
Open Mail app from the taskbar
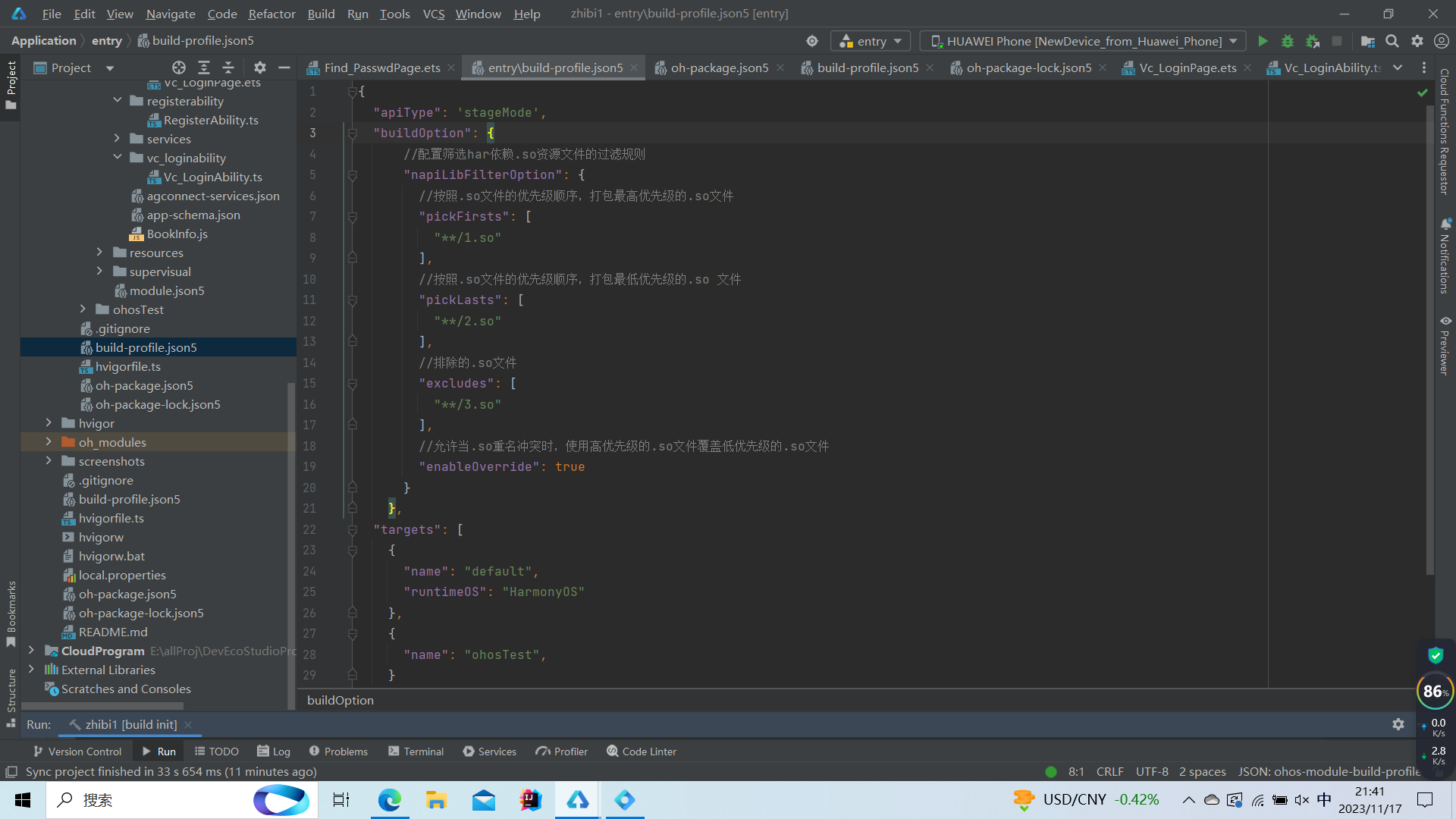point(483,800)
